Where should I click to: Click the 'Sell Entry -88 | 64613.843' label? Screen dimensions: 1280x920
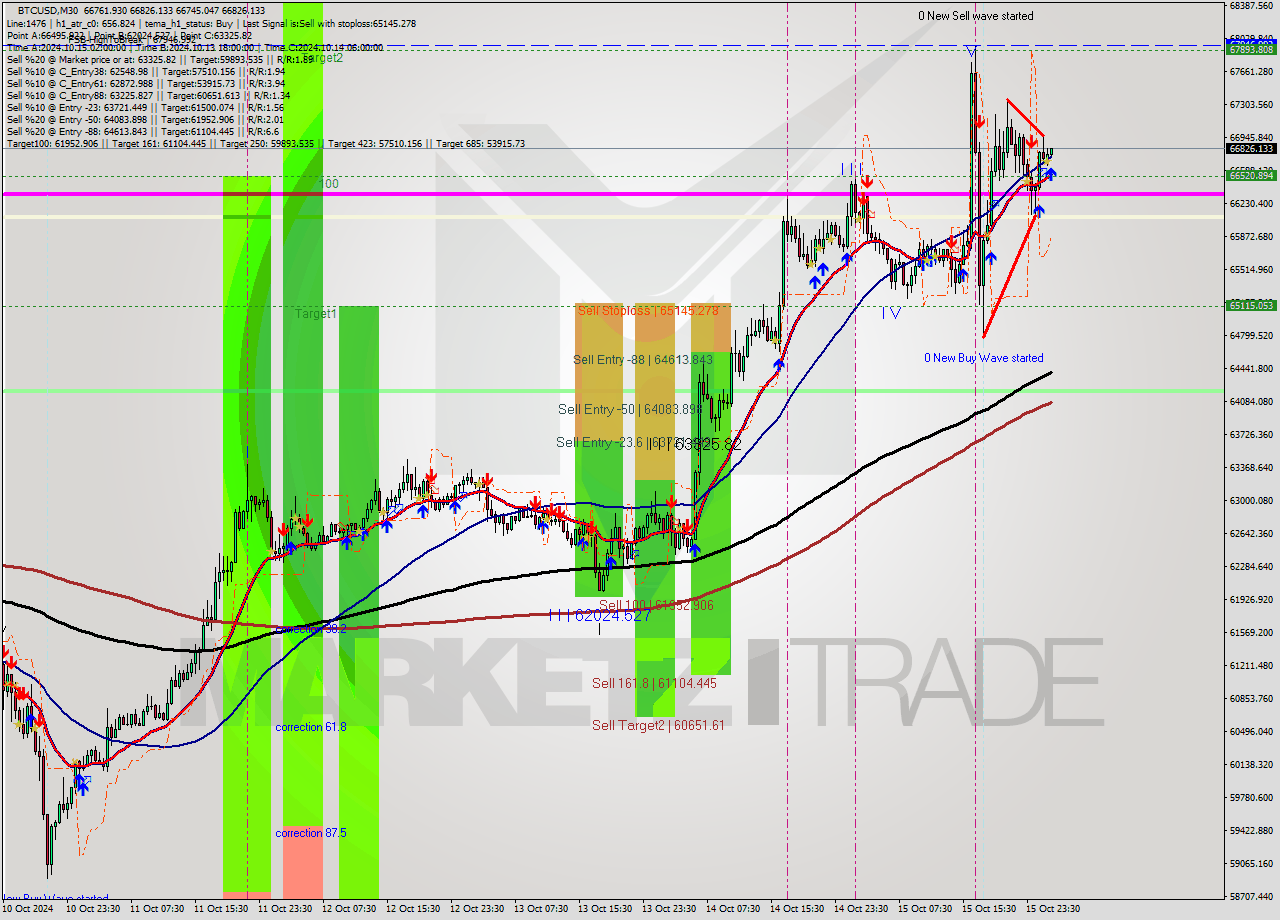coord(643,359)
